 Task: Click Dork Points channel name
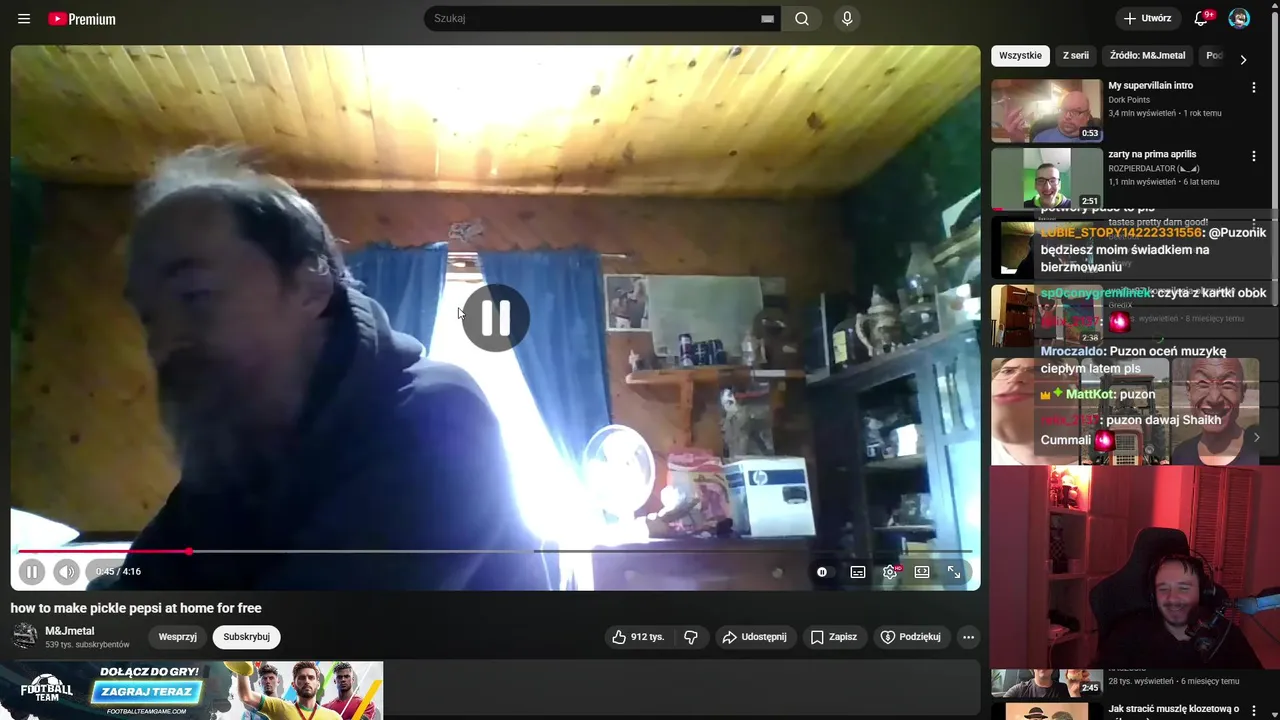1129,100
